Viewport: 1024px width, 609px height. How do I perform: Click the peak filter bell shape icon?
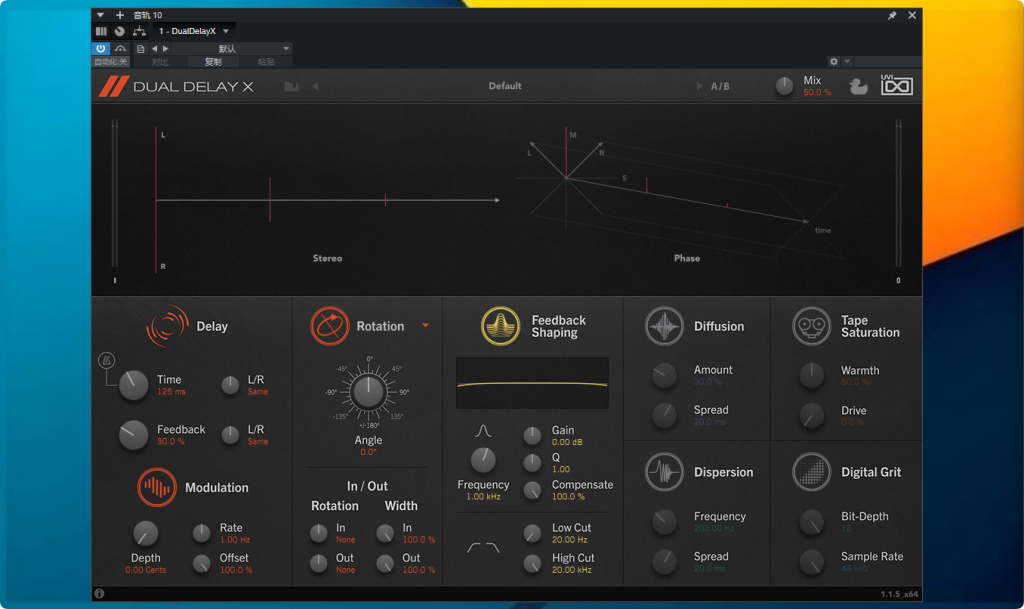click(483, 431)
